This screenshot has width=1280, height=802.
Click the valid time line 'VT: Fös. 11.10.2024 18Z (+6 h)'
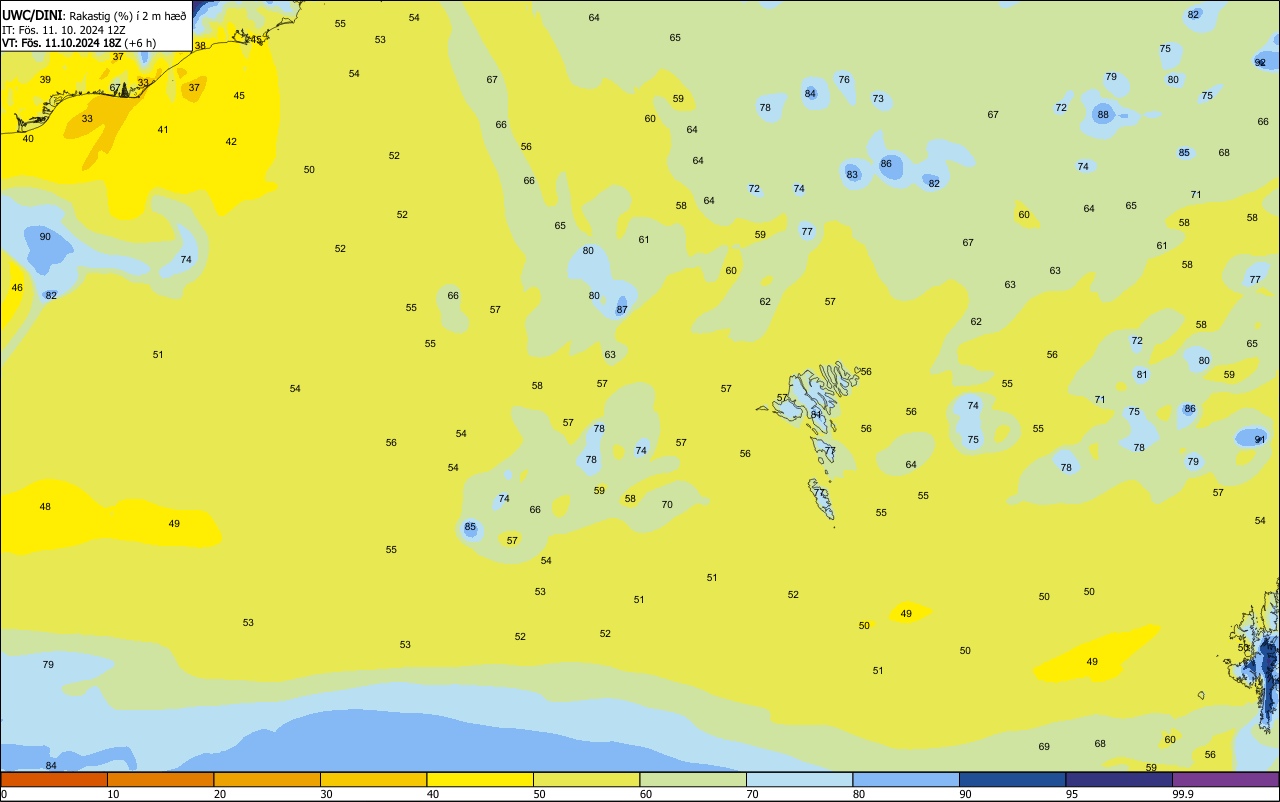click(79, 43)
